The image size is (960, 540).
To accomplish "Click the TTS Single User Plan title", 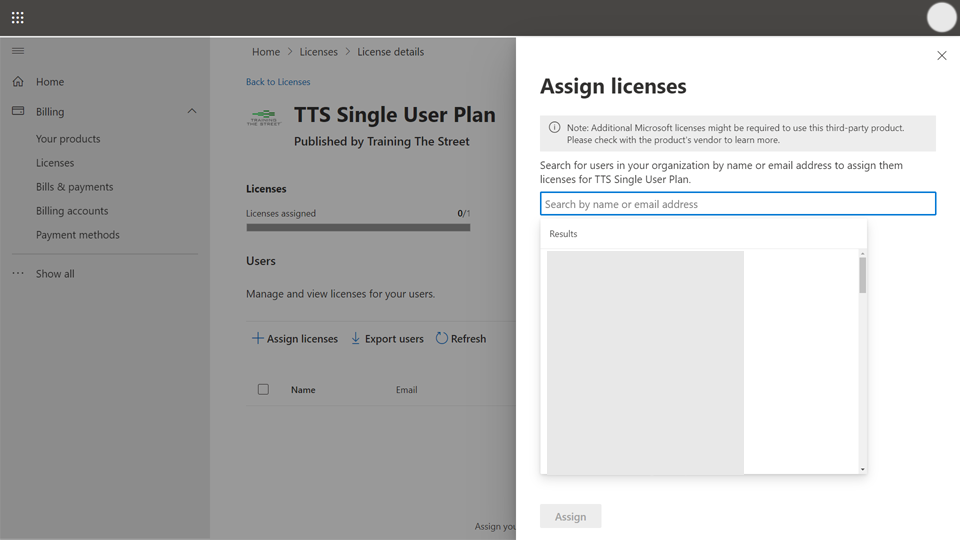I will coord(395,114).
